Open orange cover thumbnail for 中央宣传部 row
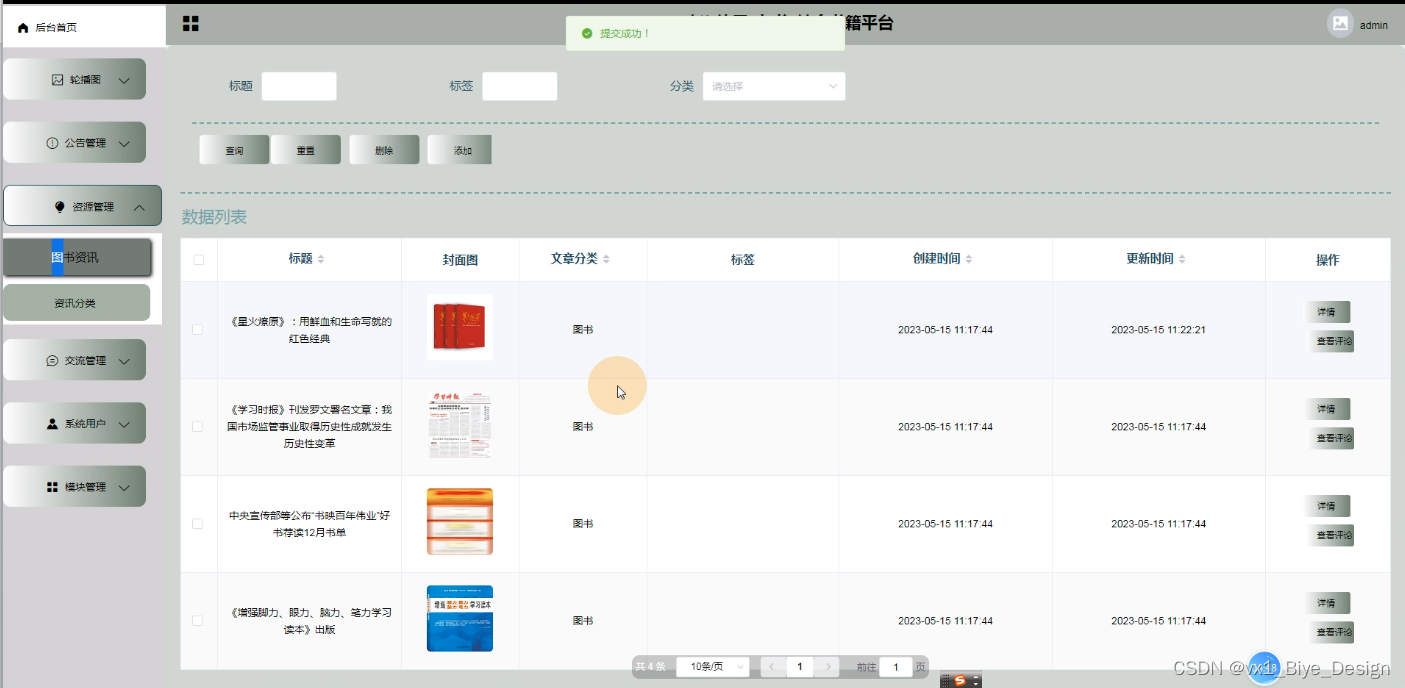 coord(460,522)
